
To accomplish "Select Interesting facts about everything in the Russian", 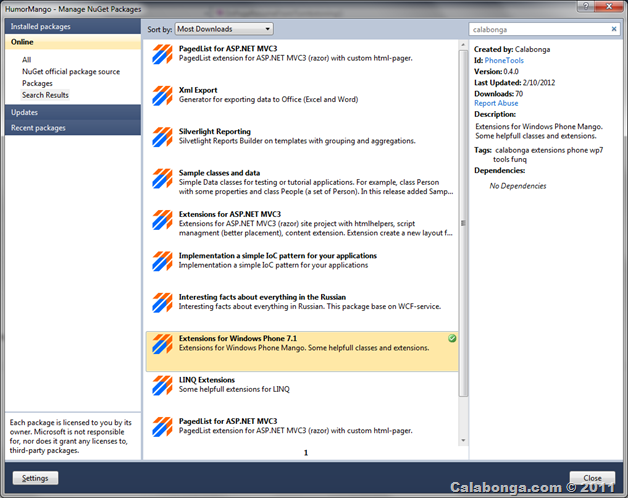I will (x=262, y=297).
